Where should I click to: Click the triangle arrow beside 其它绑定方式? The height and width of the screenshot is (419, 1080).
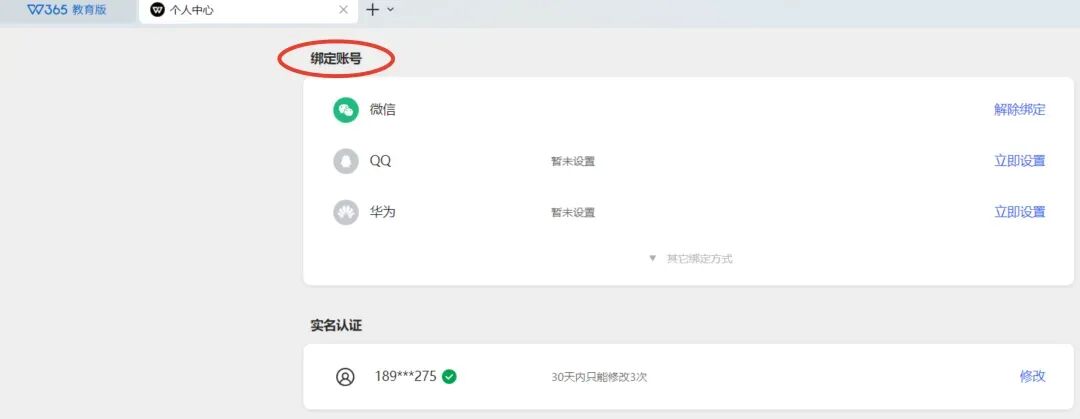(653, 258)
